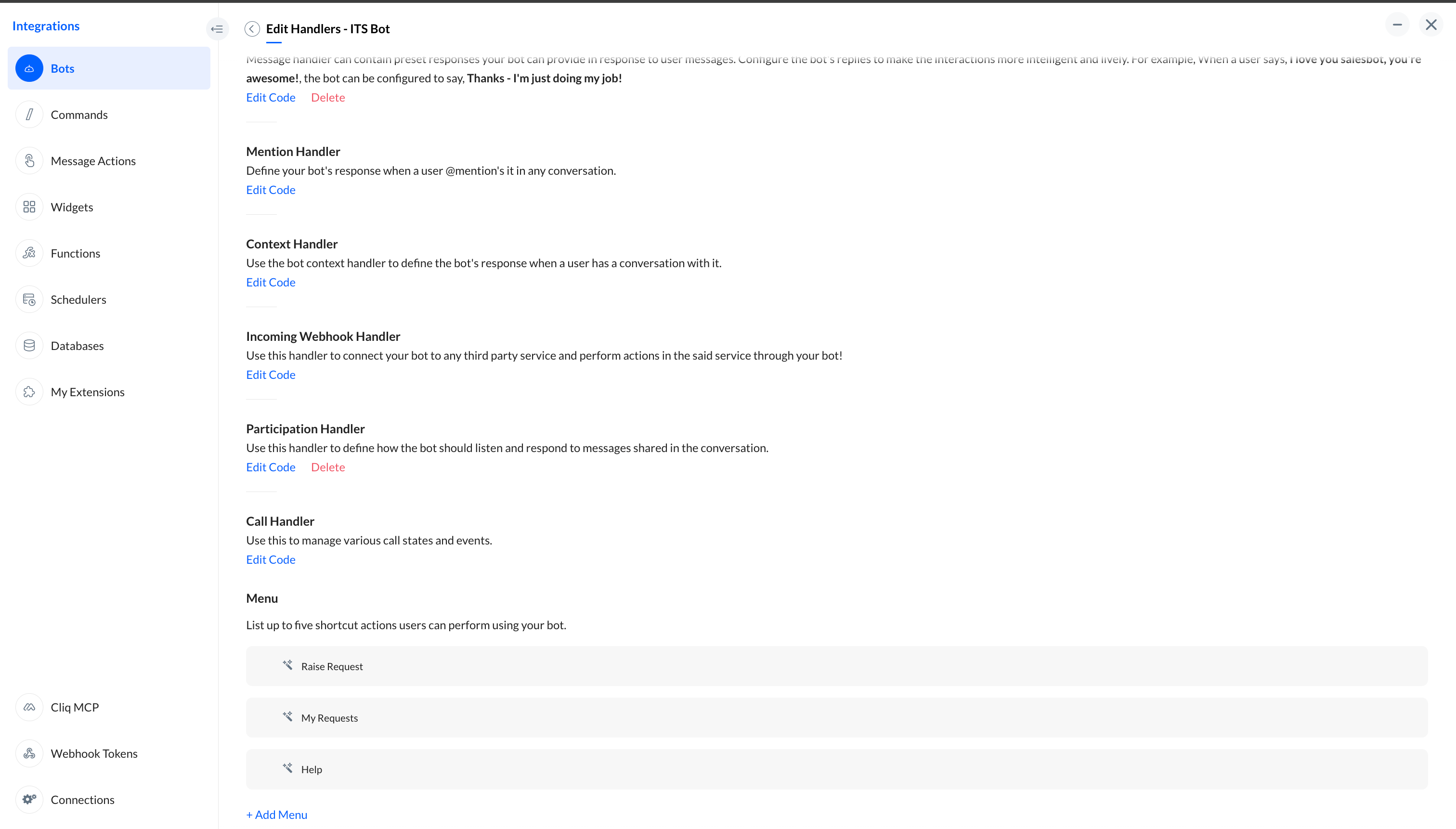The image size is (1456, 829).
Task: Click the Integrations heading
Action: 46,26
